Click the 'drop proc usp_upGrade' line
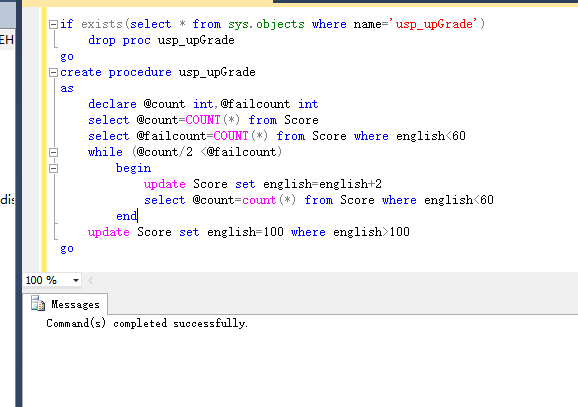578x407 pixels. (x=161, y=40)
